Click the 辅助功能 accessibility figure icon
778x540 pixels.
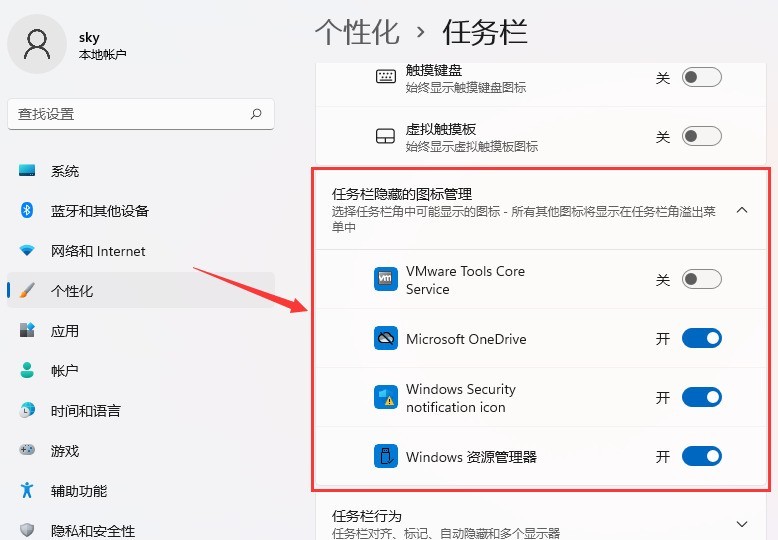(27, 490)
